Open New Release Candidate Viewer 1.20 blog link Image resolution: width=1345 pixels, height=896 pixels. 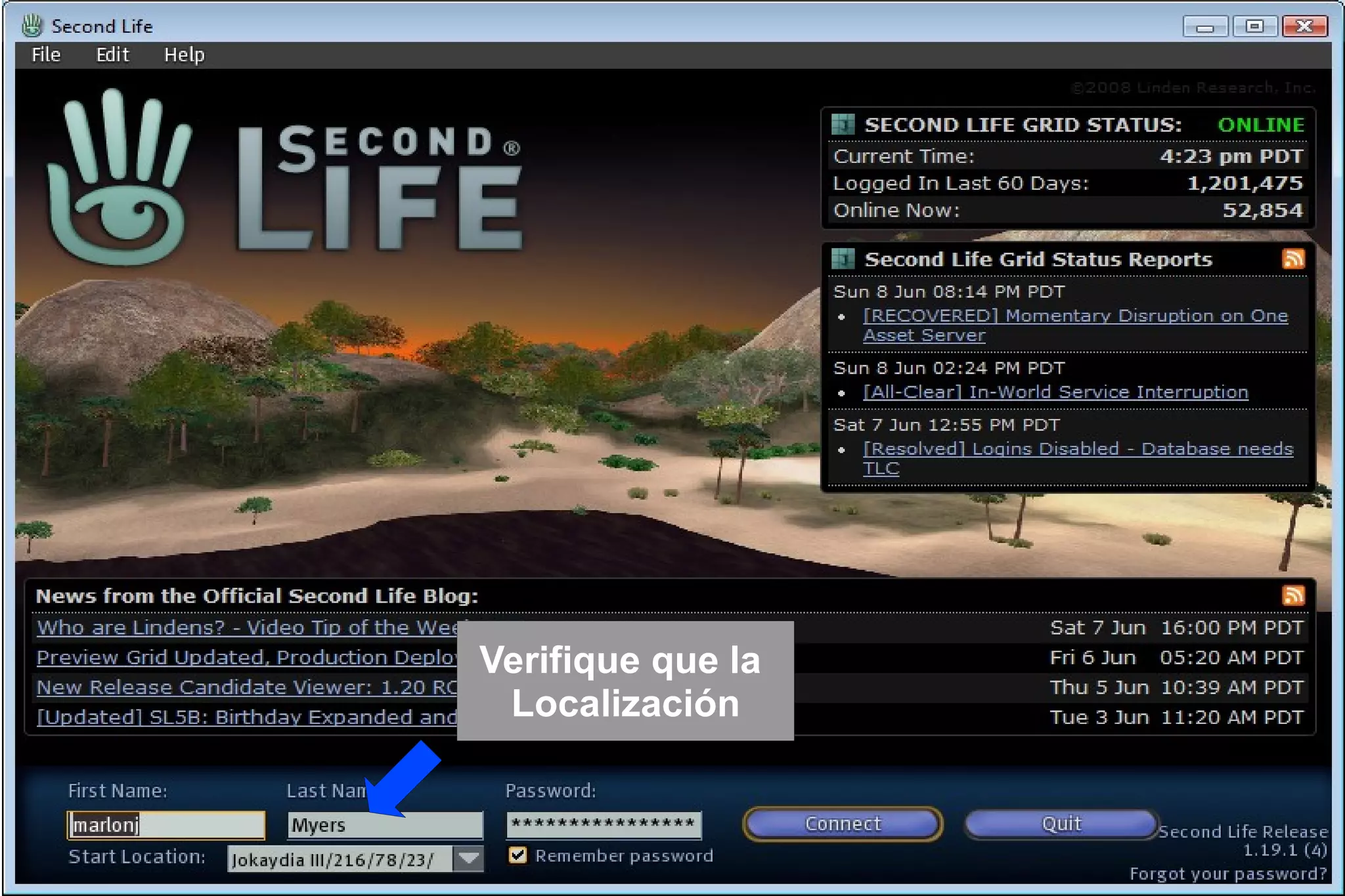pyautogui.click(x=247, y=687)
